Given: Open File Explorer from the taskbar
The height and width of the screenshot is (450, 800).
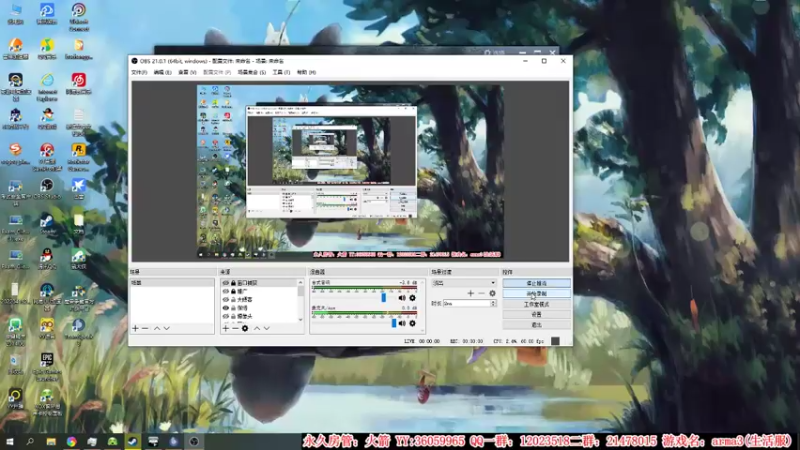Looking at the screenshot, I should [51, 441].
